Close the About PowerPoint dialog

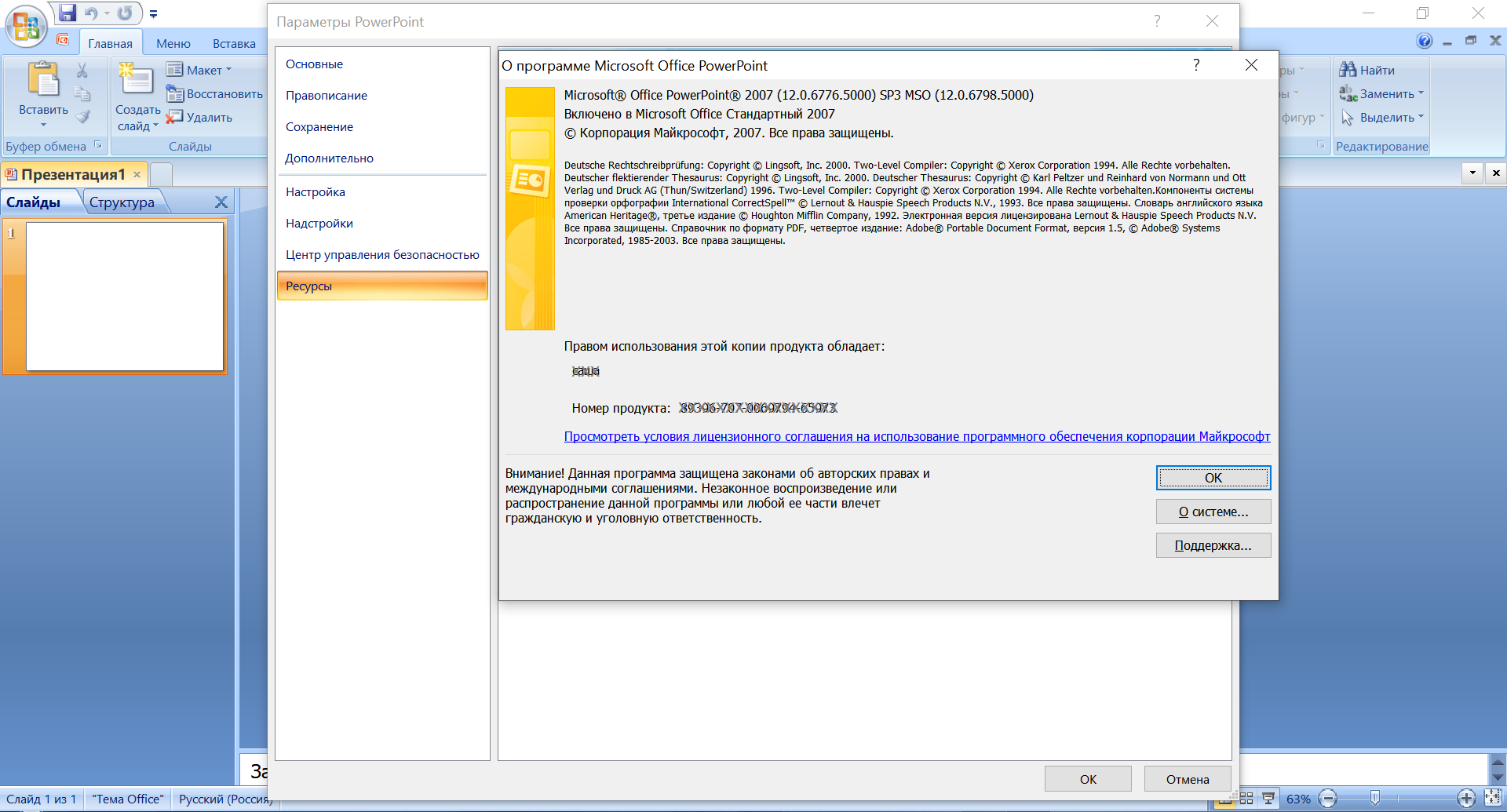(1251, 65)
